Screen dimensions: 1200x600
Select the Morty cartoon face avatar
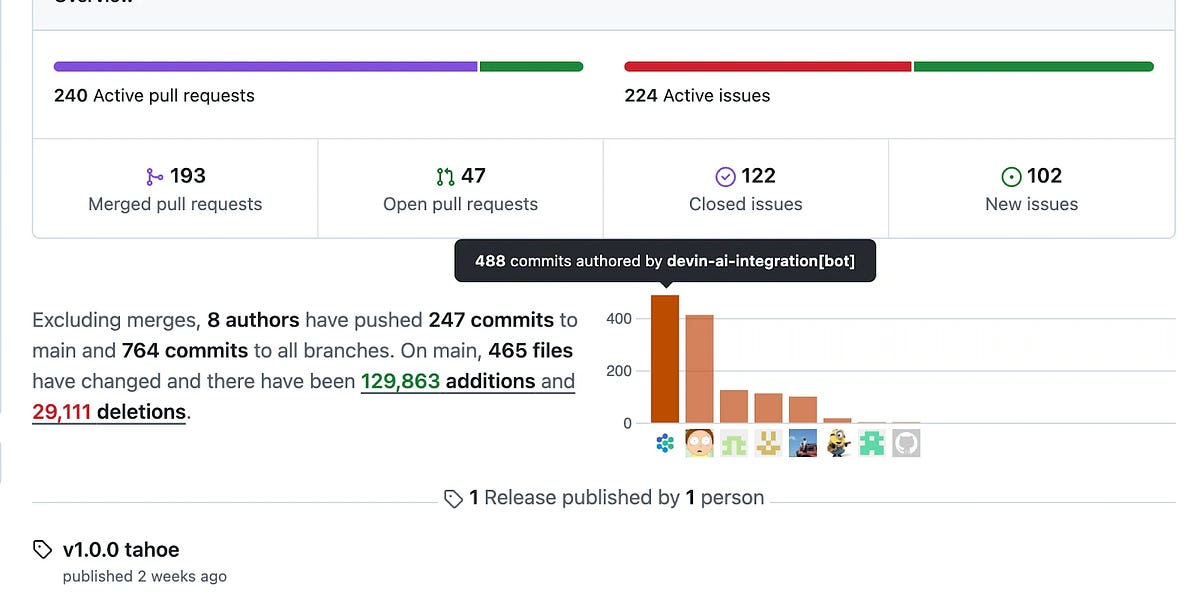click(x=699, y=443)
